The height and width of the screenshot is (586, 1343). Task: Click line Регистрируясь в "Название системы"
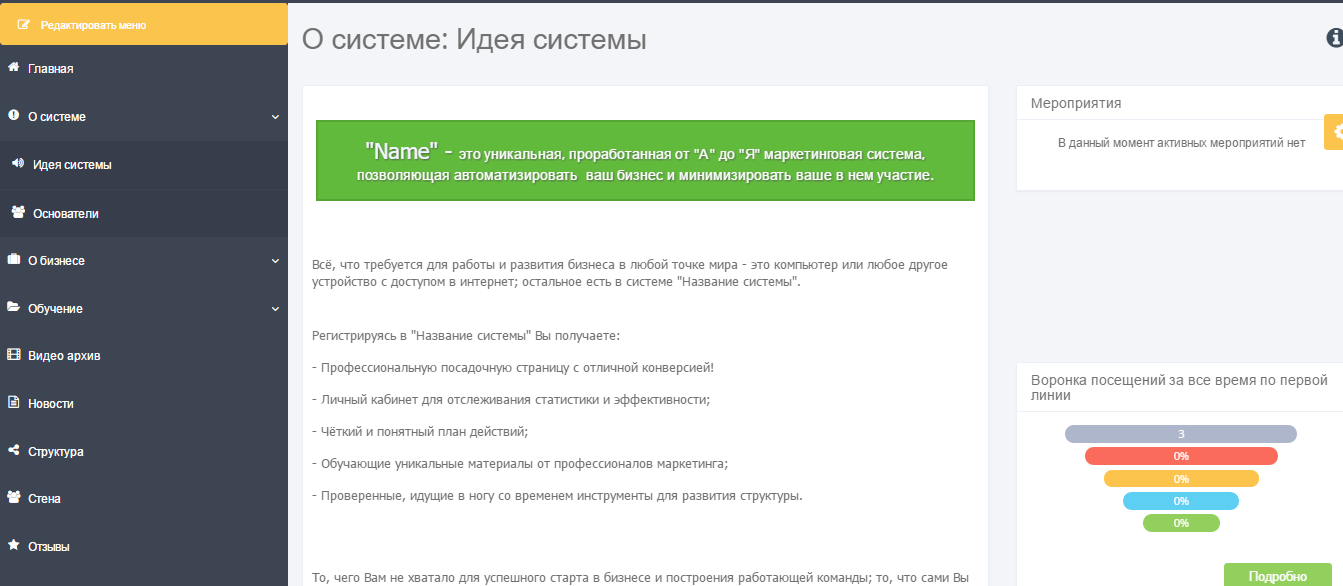click(x=466, y=336)
